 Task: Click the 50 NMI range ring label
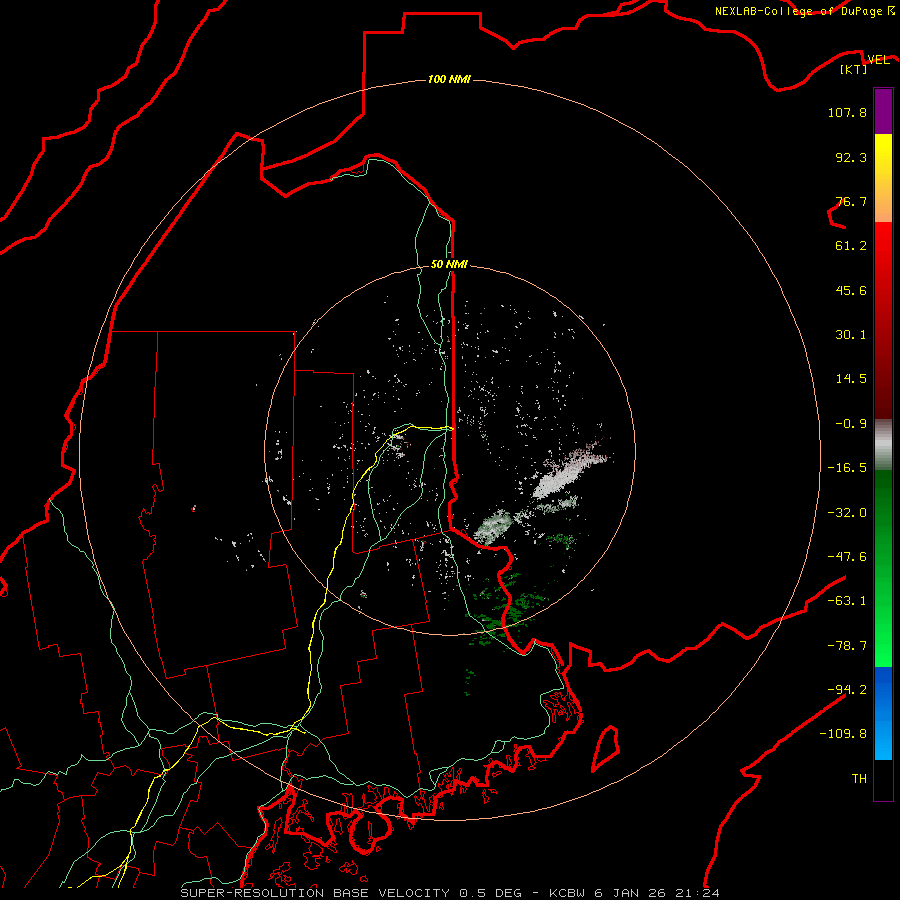(449, 264)
